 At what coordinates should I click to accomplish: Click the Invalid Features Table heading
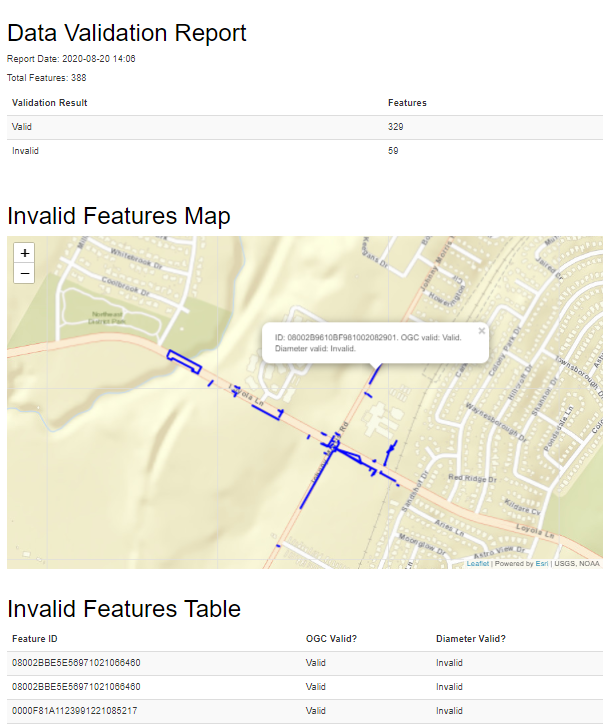point(124,608)
